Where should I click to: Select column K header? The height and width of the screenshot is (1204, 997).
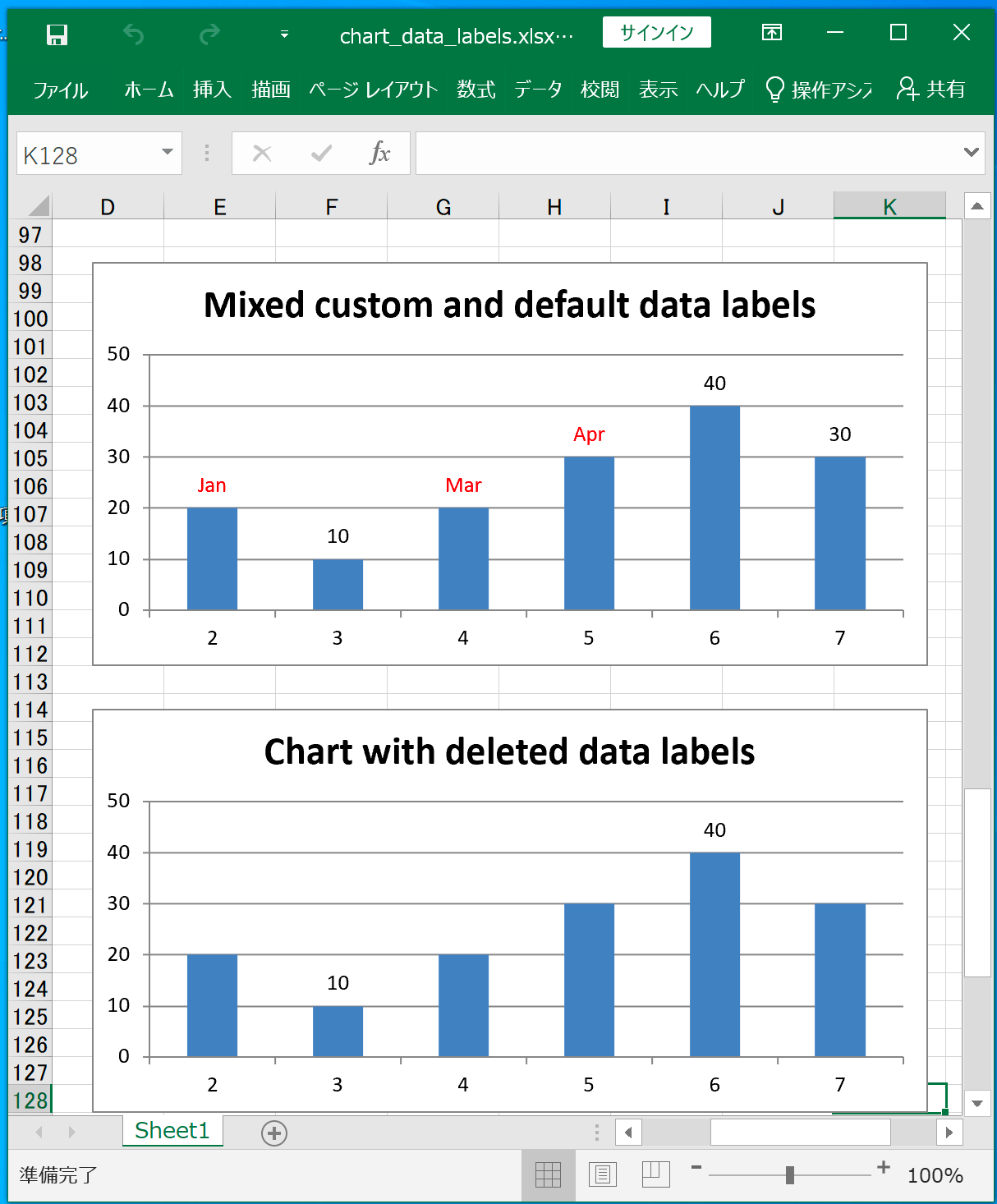(x=889, y=206)
